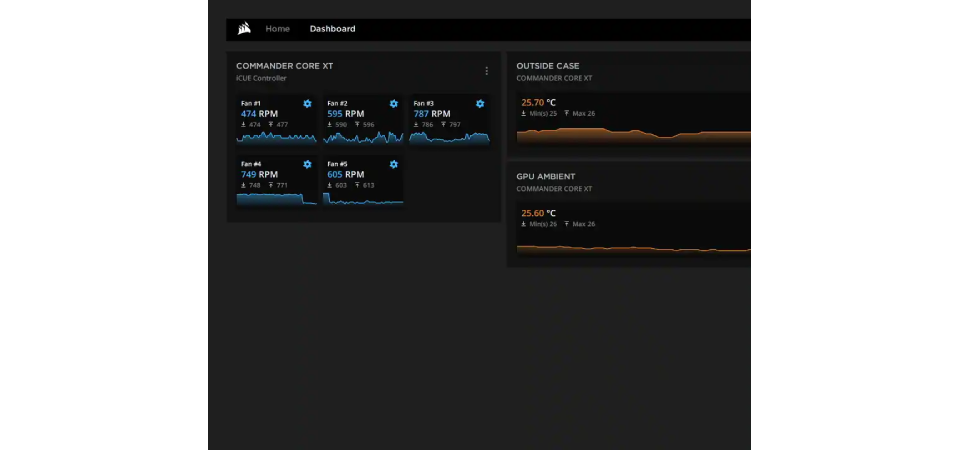Image resolution: width=960 pixels, height=450 pixels.
Task: Switch to the Dashboard tab
Action: (x=332, y=29)
